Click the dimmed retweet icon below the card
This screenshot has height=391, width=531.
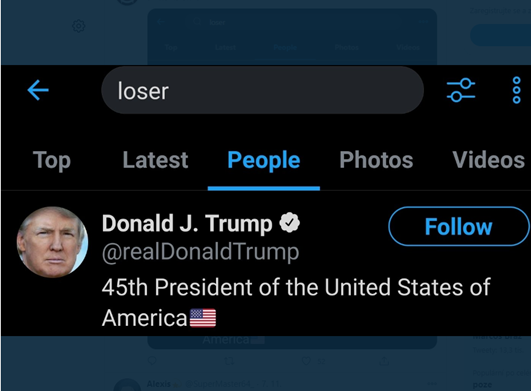tap(229, 361)
